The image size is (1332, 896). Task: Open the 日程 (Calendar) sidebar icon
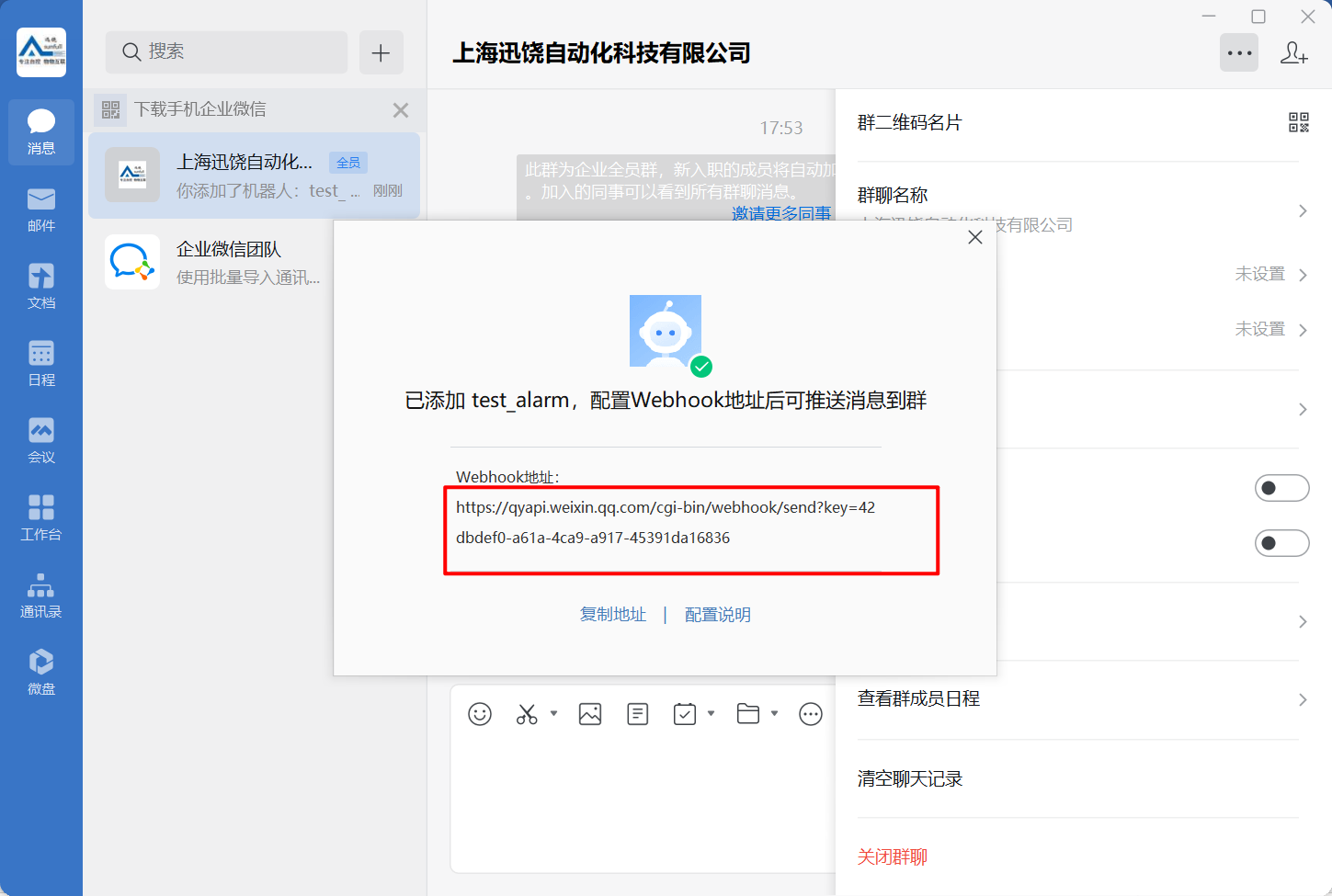[x=41, y=364]
